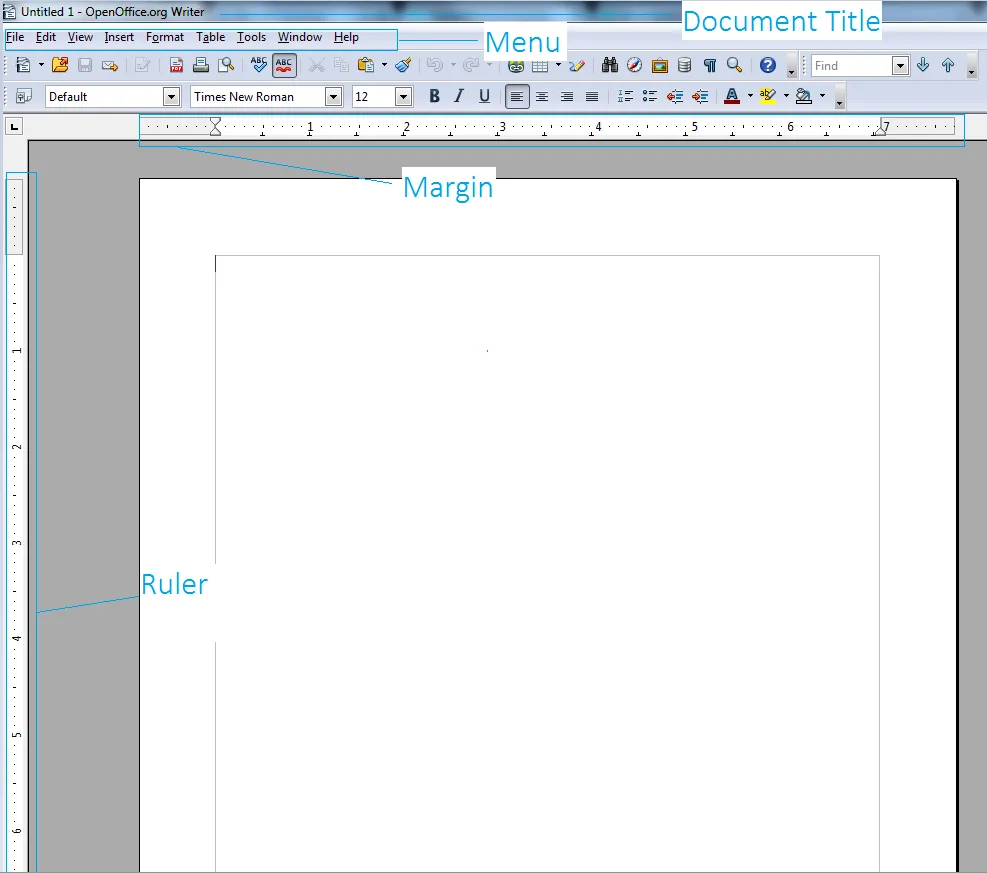This screenshot has width=987, height=873.
Task: Click Increase Indent icon
Action: (700, 96)
